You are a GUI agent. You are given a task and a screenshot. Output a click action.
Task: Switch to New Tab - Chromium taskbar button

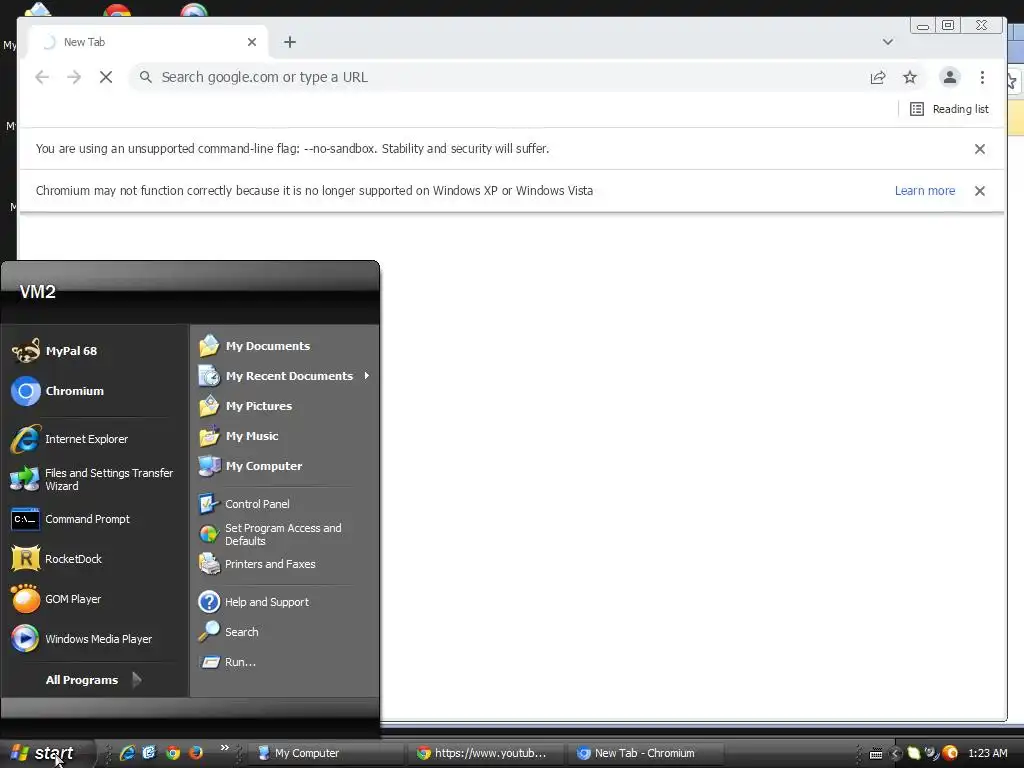coord(646,753)
